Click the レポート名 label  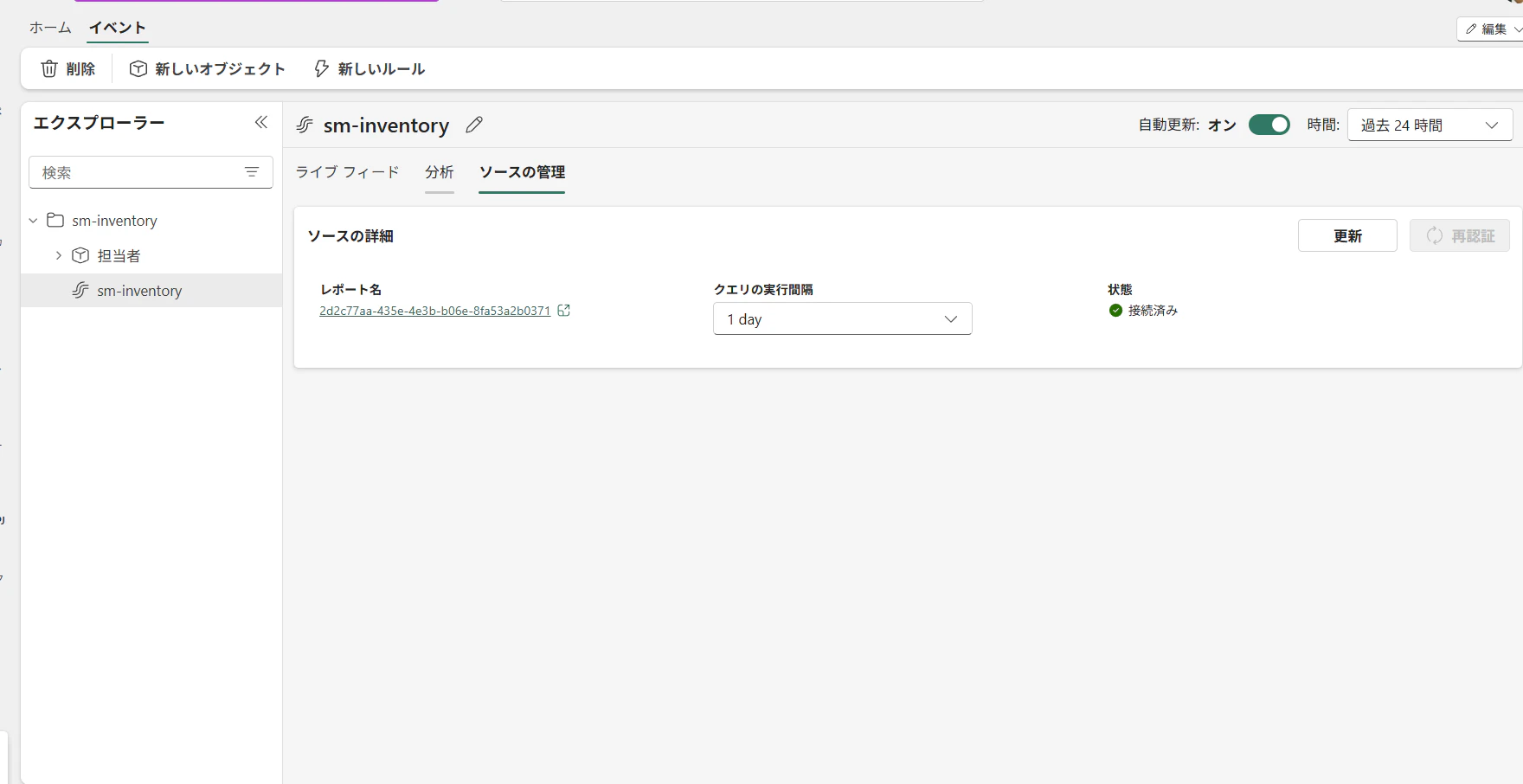[x=350, y=289]
